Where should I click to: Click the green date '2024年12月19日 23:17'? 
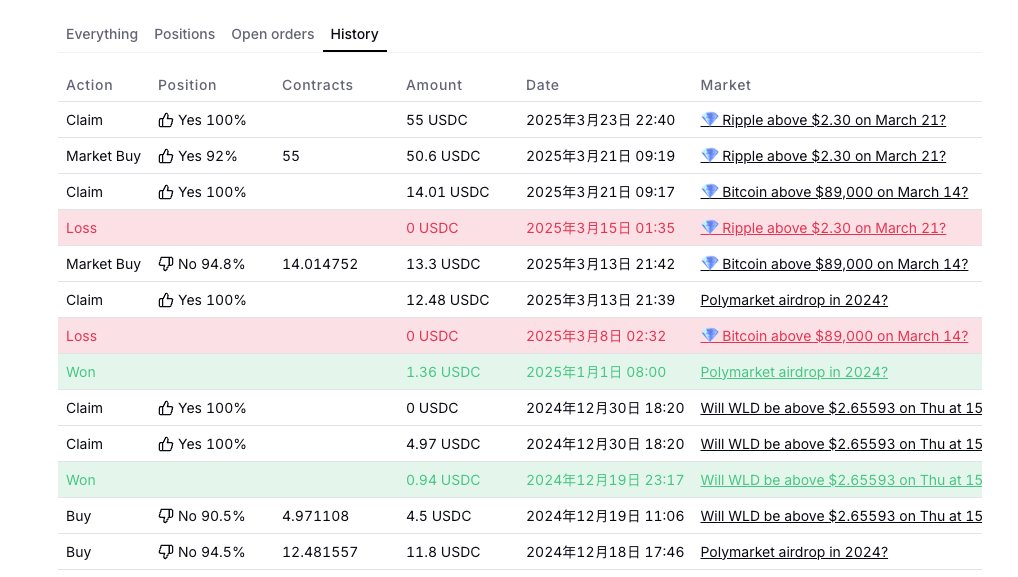[605, 480]
